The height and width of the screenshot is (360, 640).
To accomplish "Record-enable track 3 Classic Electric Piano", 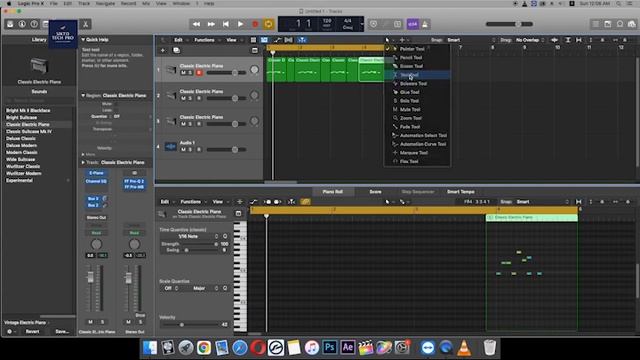I will pos(199,124).
